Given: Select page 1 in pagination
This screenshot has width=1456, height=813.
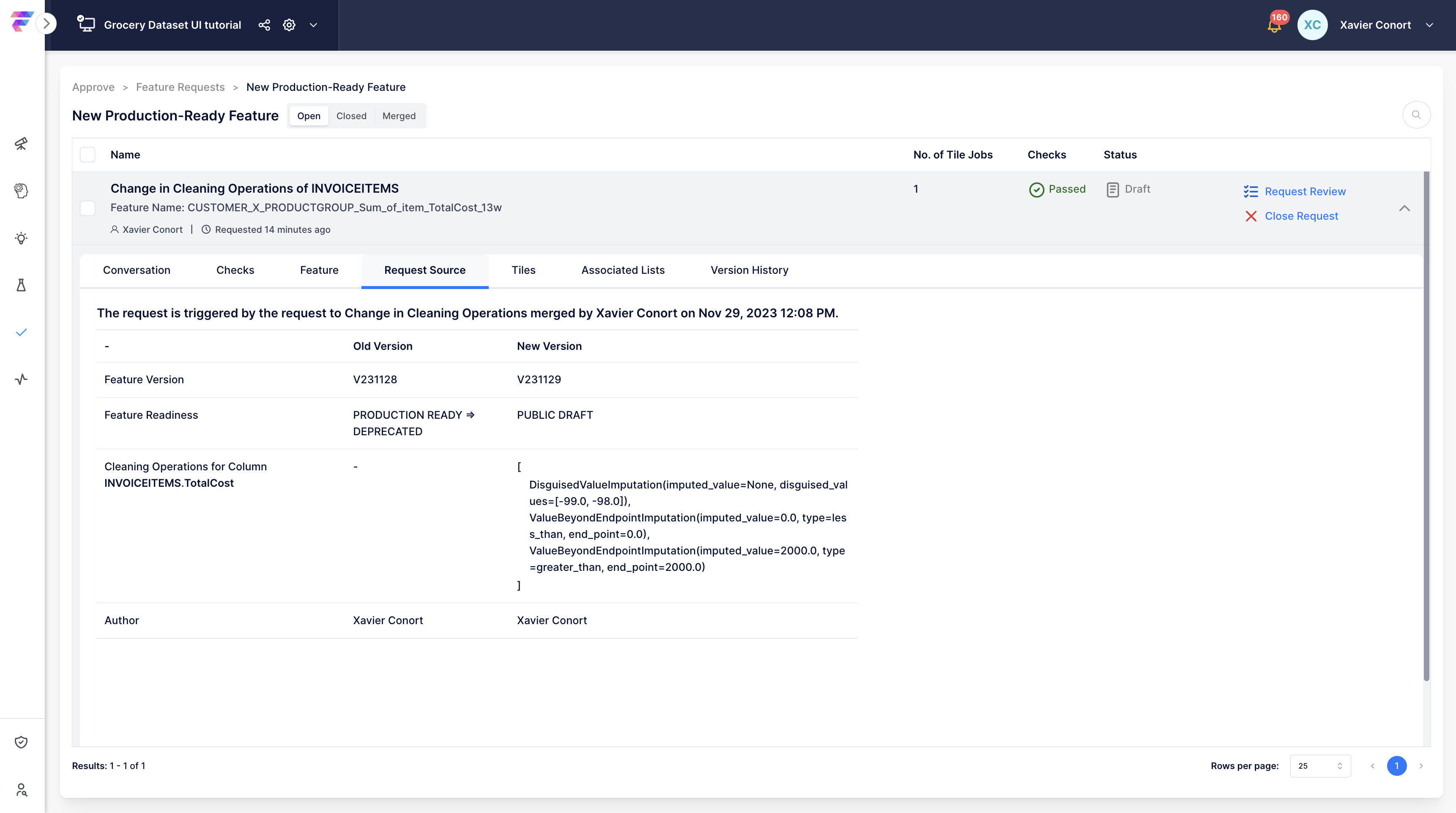Looking at the screenshot, I should tap(1396, 766).
